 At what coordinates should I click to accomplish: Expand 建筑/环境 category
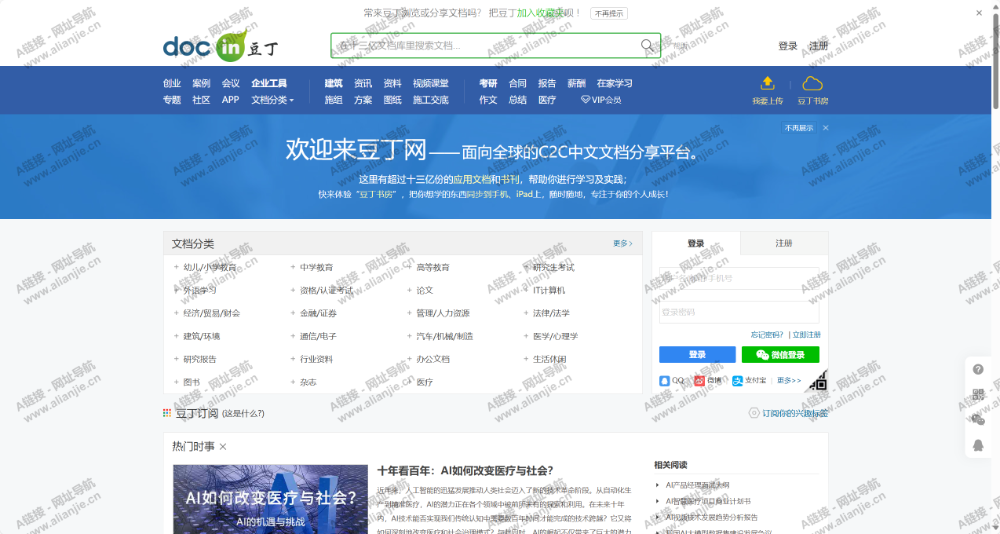pos(202,336)
